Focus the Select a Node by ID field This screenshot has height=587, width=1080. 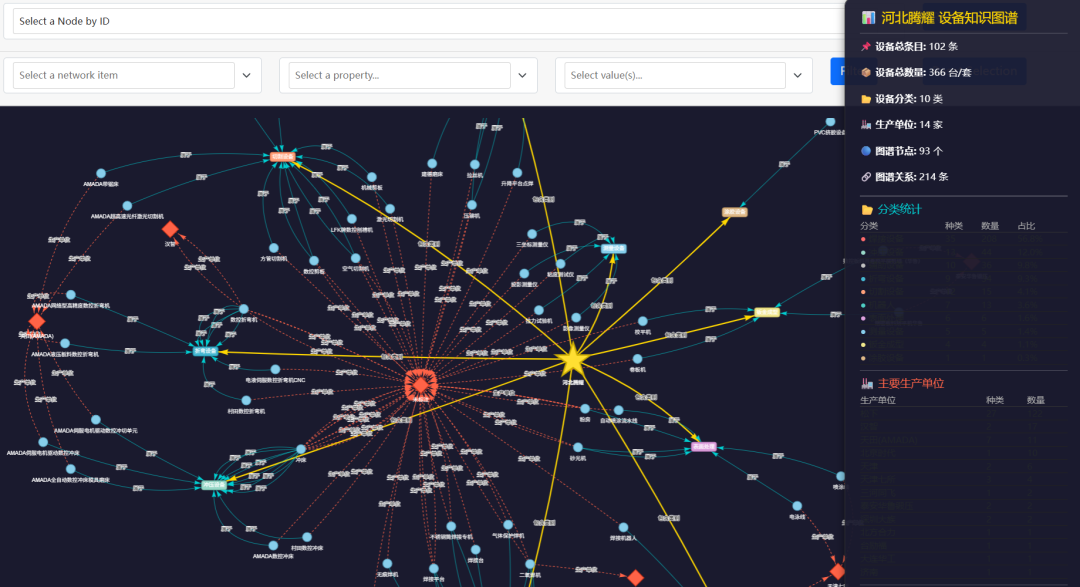(427, 21)
